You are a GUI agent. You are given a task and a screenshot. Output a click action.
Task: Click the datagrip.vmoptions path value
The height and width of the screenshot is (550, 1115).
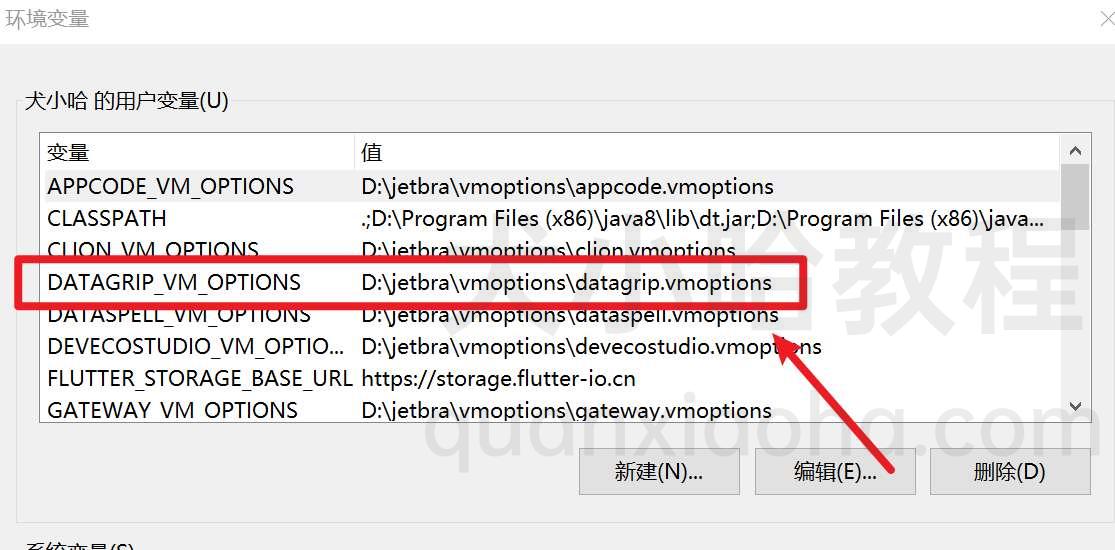[x=566, y=282]
